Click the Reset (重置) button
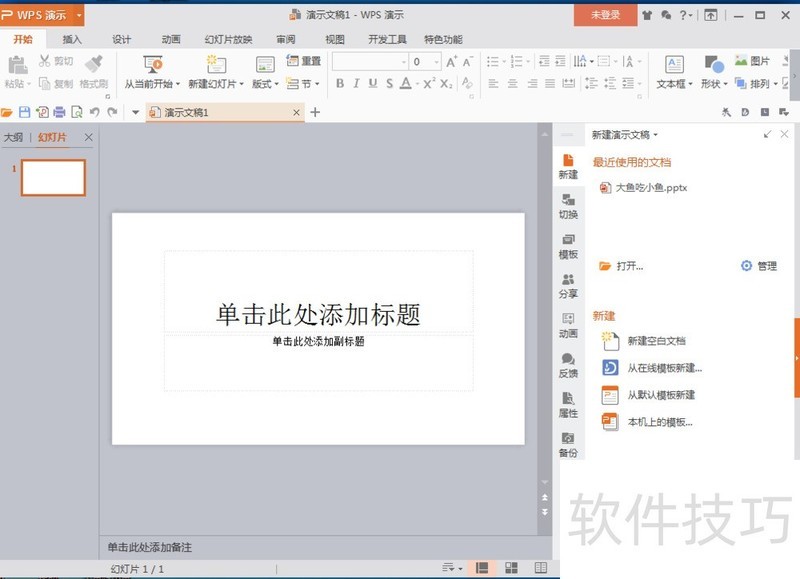The image size is (800, 579). (x=304, y=61)
